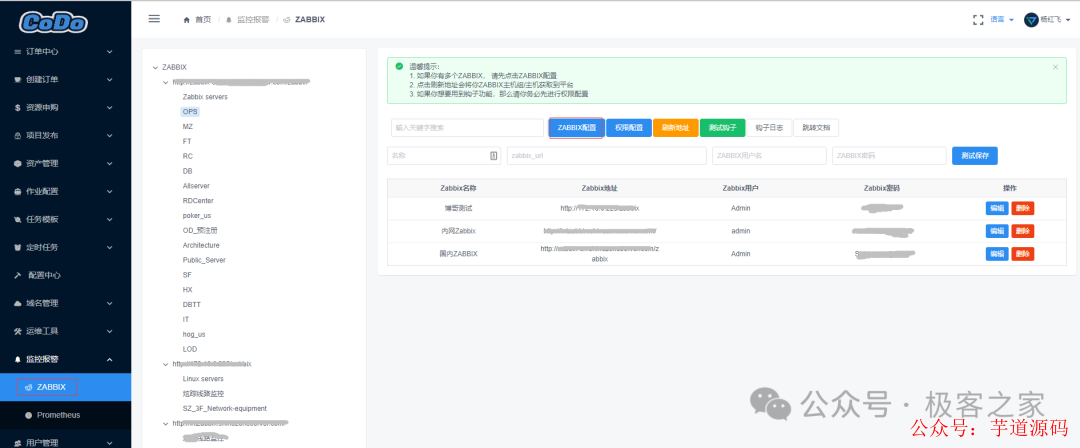The height and width of the screenshot is (448, 1080).
Task: Expand the 作业配置 menu chevron
Action: pos(110,191)
